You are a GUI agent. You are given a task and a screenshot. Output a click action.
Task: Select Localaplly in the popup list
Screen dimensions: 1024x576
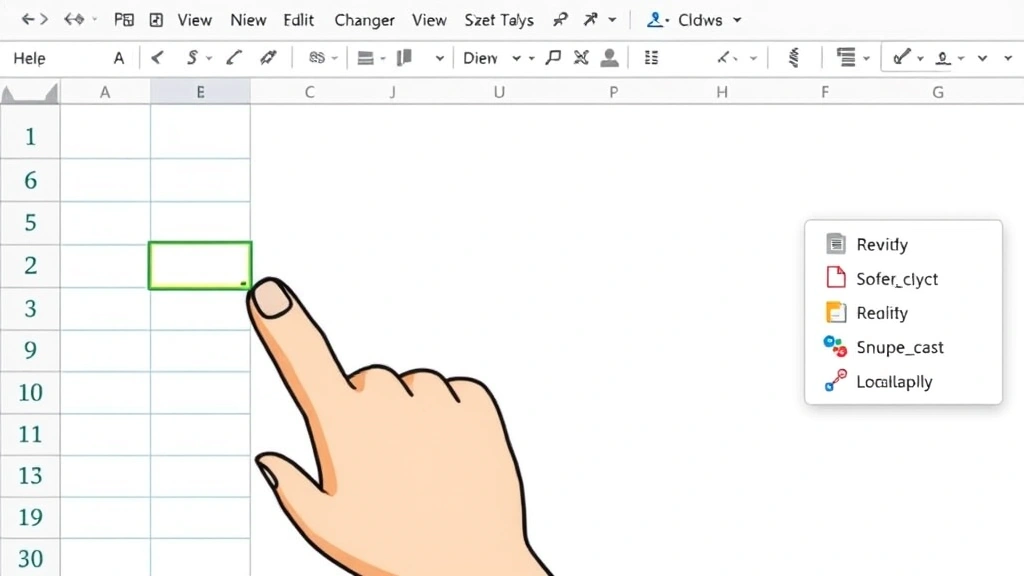(x=894, y=382)
